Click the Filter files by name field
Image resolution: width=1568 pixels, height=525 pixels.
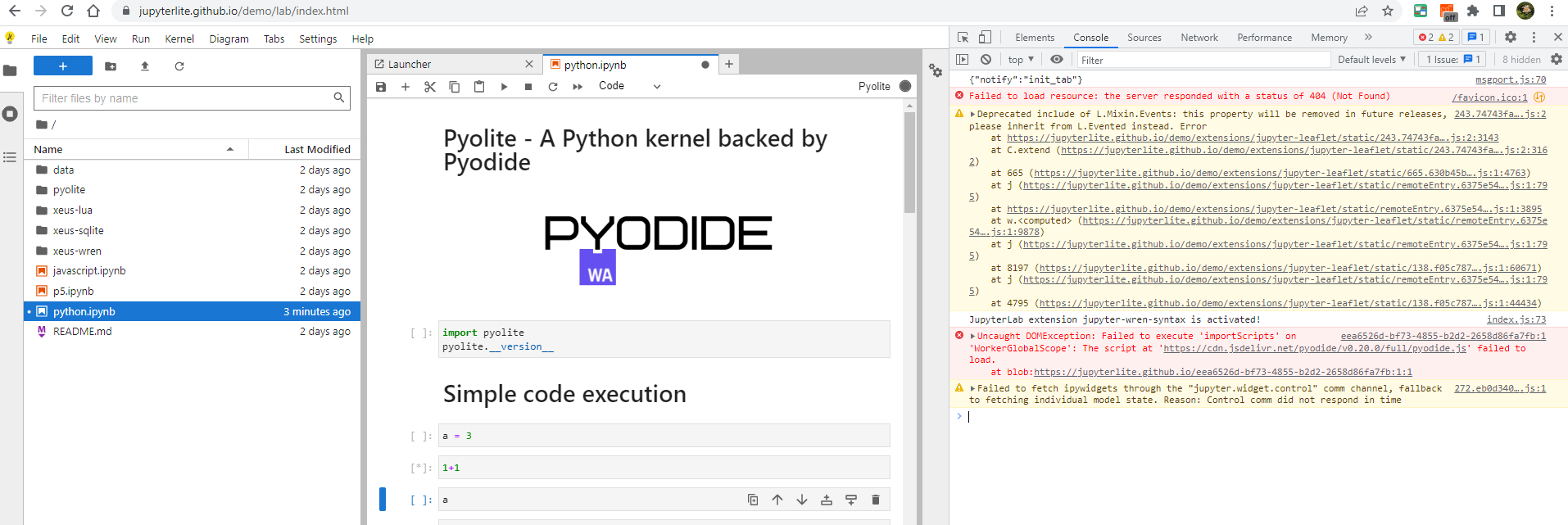coord(192,98)
